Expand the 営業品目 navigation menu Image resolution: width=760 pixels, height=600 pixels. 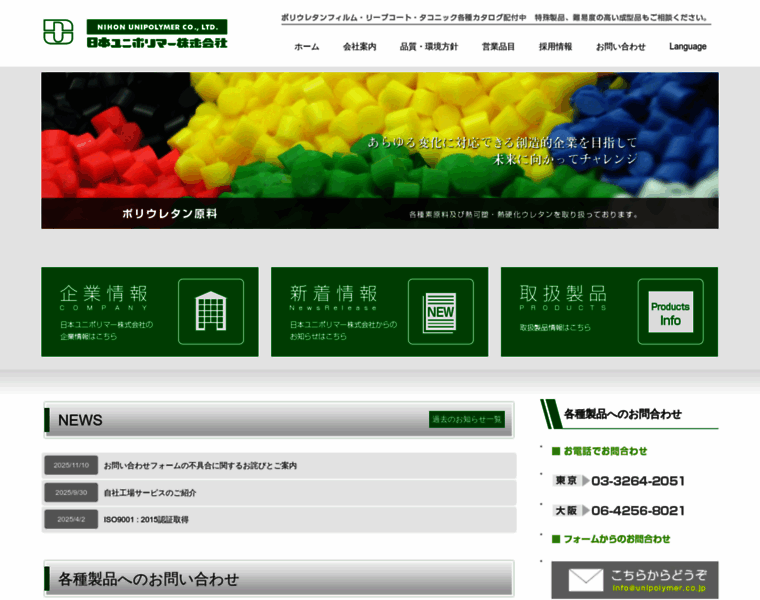(498, 47)
